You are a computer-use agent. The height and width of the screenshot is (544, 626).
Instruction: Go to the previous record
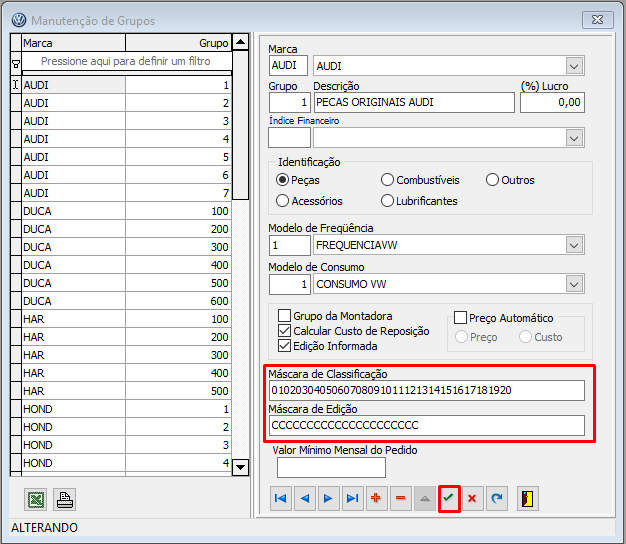click(305, 498)
